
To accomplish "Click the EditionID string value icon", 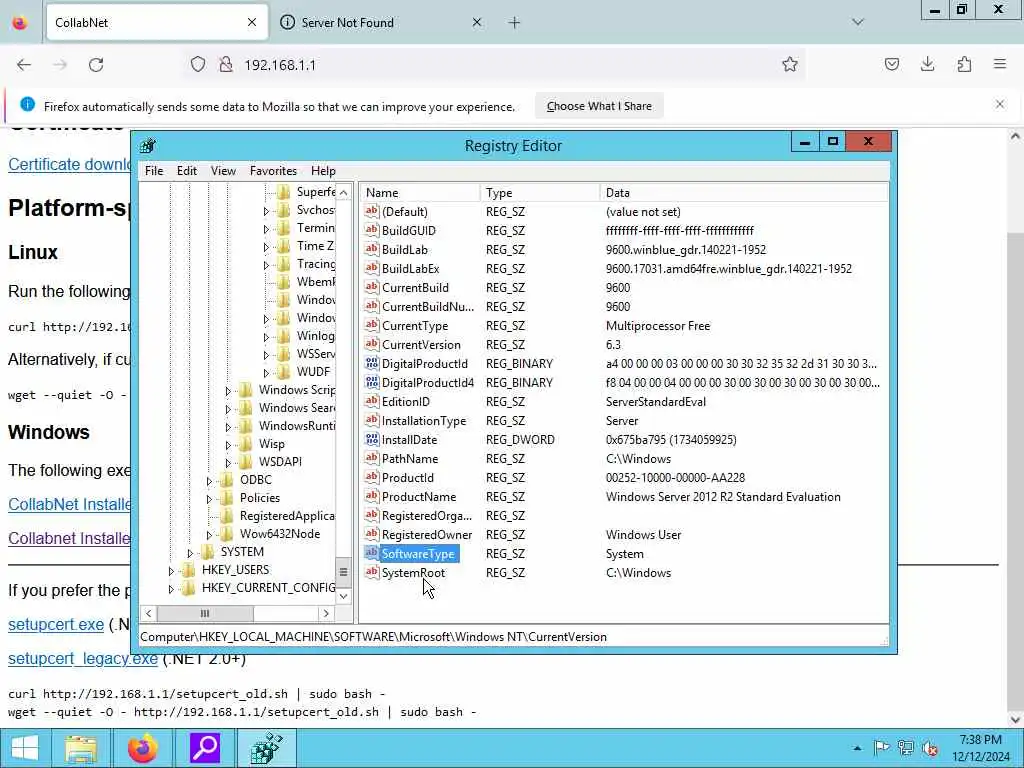I will point(372,401).
